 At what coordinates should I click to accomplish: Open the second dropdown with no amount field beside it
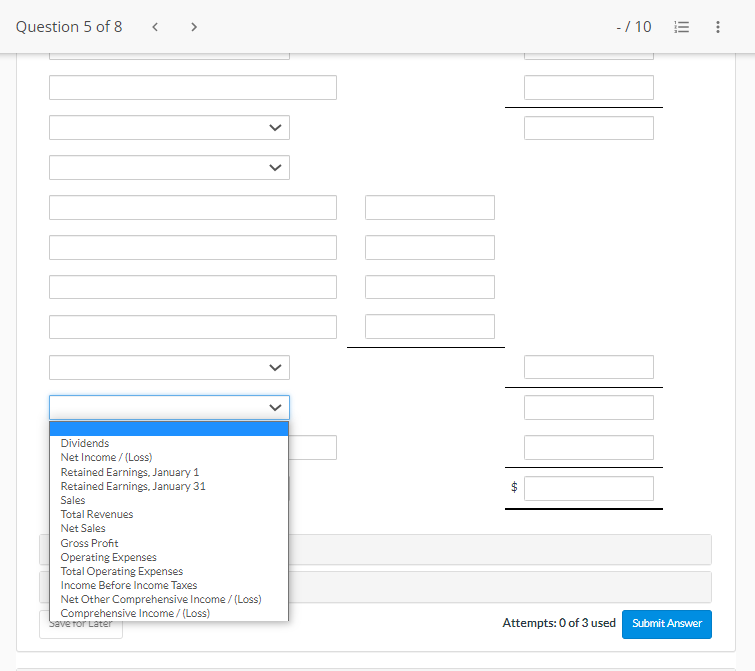(x=169, y=168)
